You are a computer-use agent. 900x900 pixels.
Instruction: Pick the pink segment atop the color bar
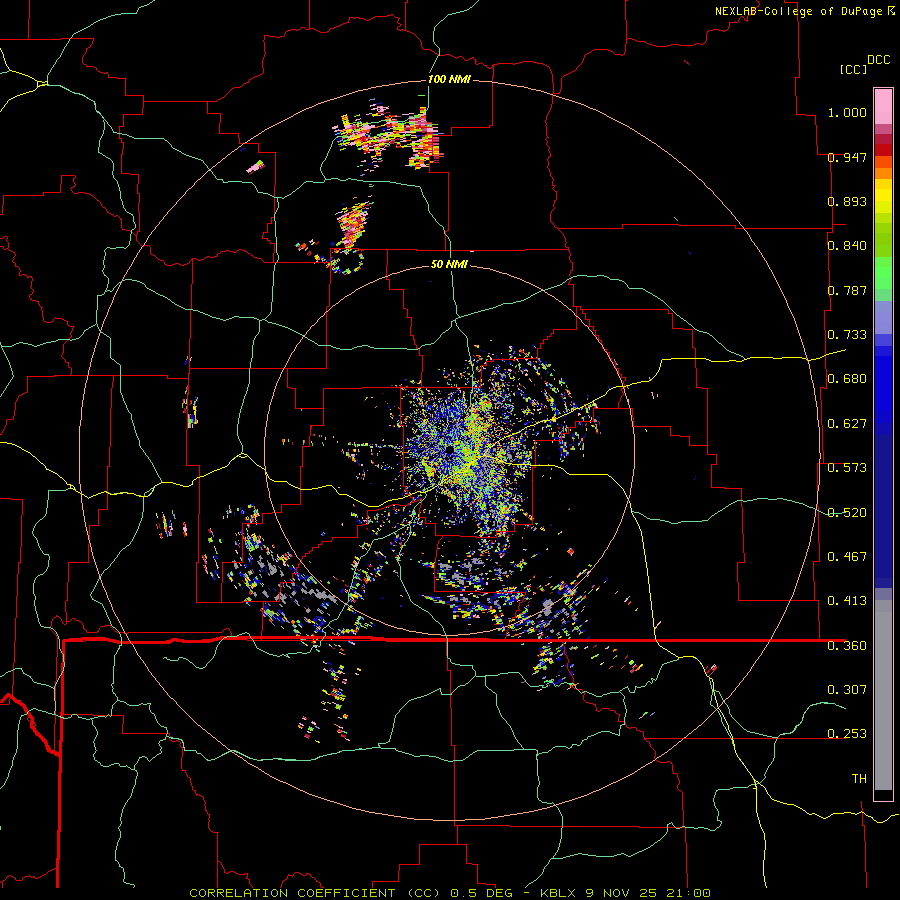tap(883, 106)
